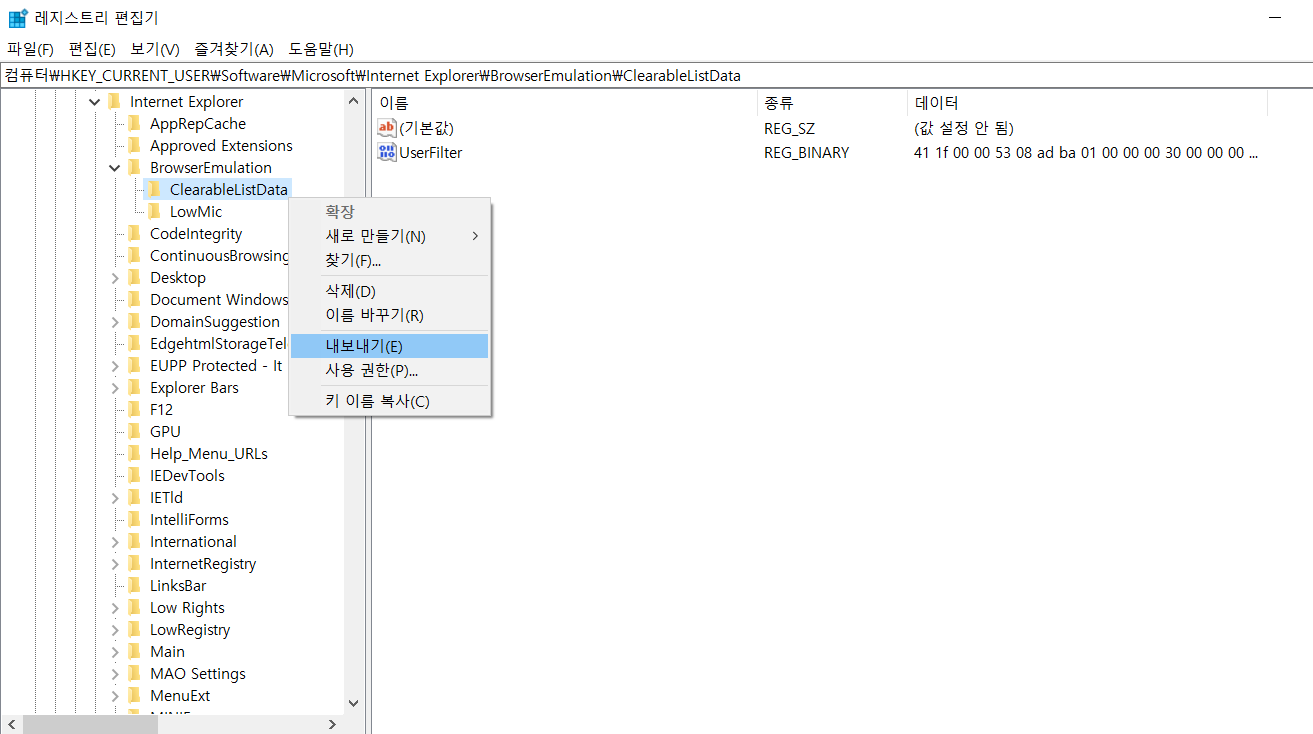The width and height of the screenshot is (1313, 734).
Task: Expand the DomainSuggestion key
Action: coord(115,322)
